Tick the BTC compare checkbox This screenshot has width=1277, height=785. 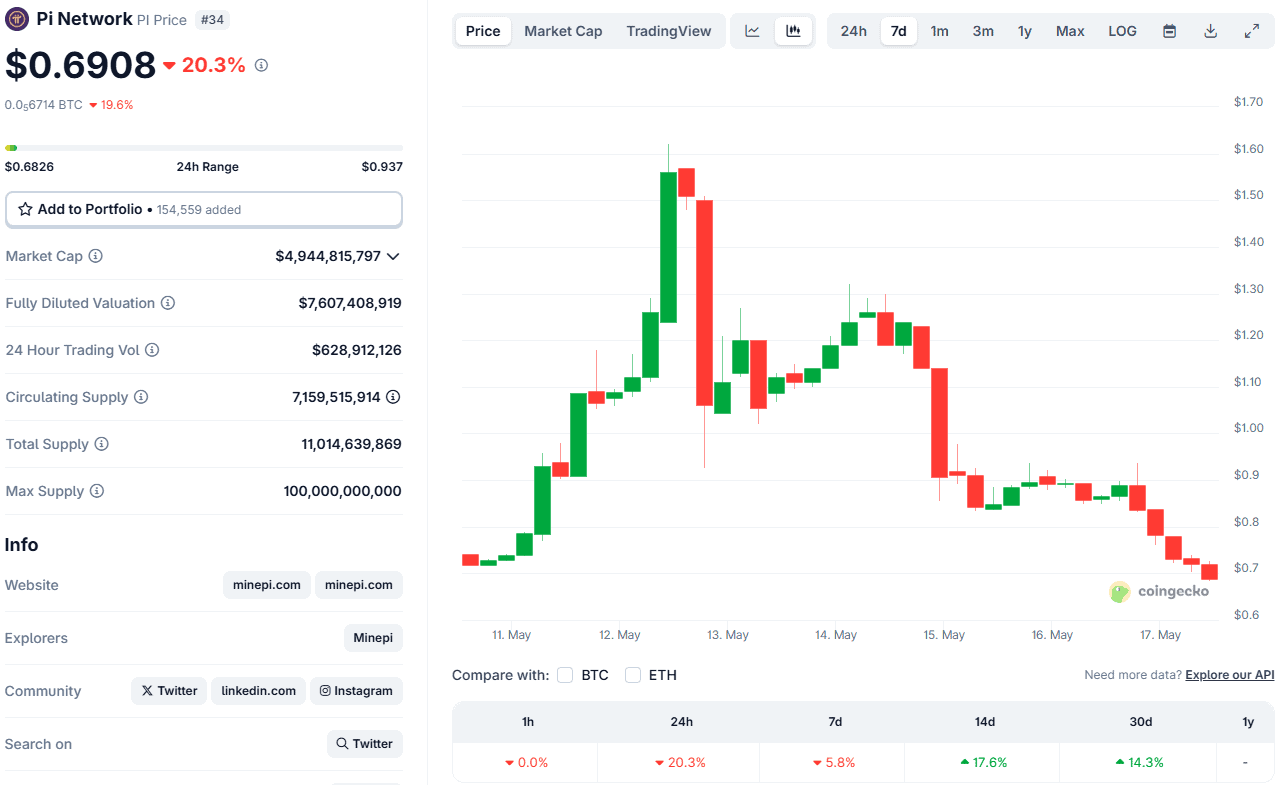[x=565, y=675]
